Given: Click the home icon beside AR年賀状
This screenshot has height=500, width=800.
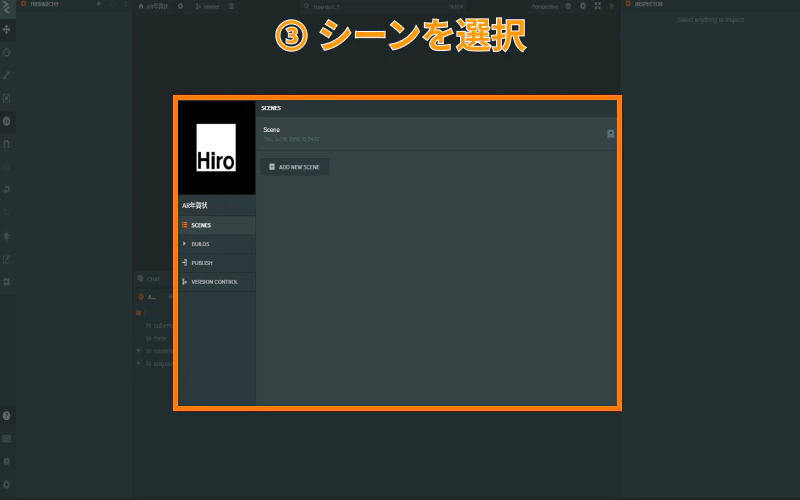Looking at the screenshot, I should (x=141, y=7).
